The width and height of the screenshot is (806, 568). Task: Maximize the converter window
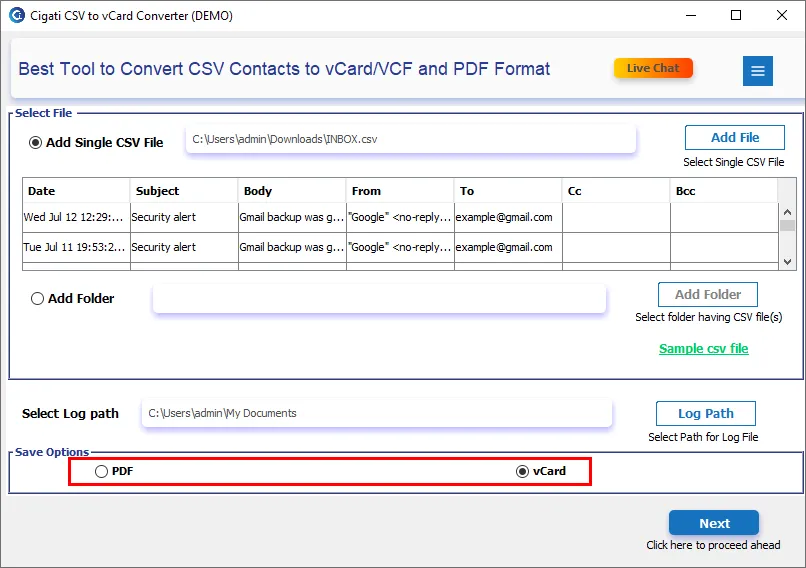coord(736,15)
